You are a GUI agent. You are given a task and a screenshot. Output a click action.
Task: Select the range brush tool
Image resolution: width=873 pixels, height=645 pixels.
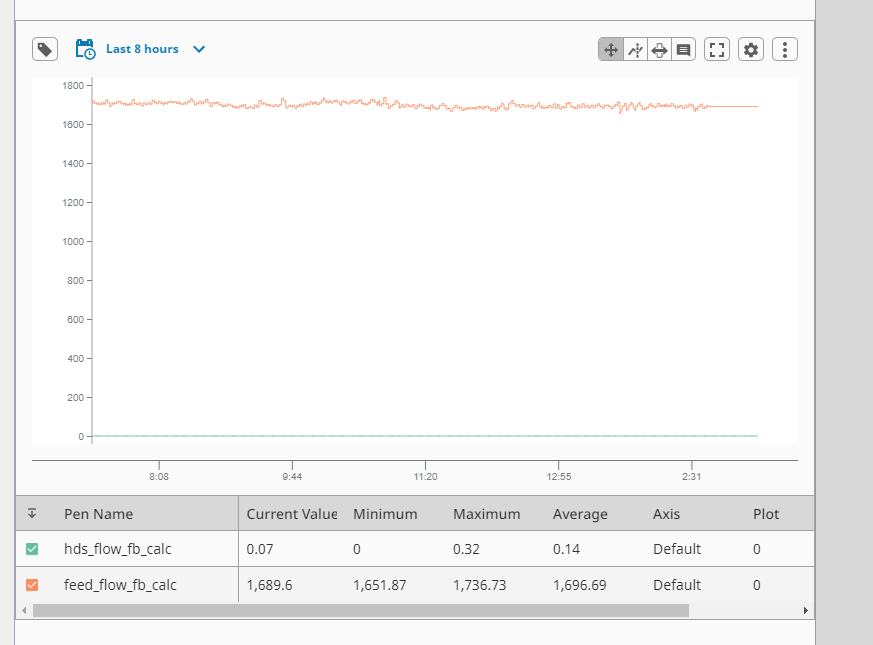[659, 50]
